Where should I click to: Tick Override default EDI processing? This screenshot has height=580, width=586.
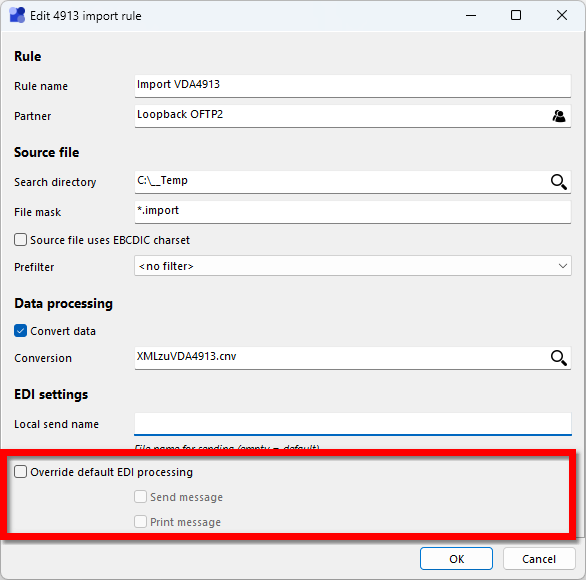point(21,472)
